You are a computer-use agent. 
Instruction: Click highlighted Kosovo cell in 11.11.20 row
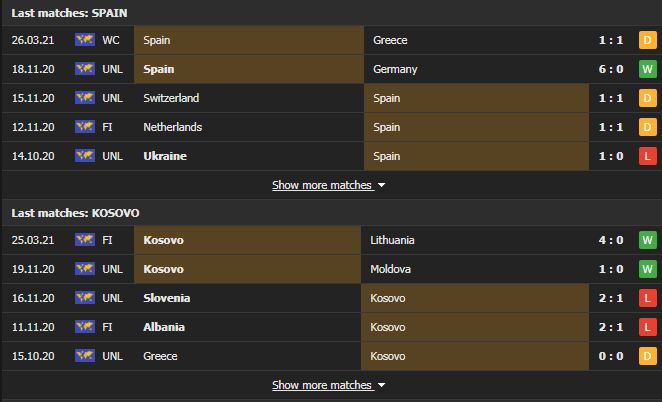[475, 327]
